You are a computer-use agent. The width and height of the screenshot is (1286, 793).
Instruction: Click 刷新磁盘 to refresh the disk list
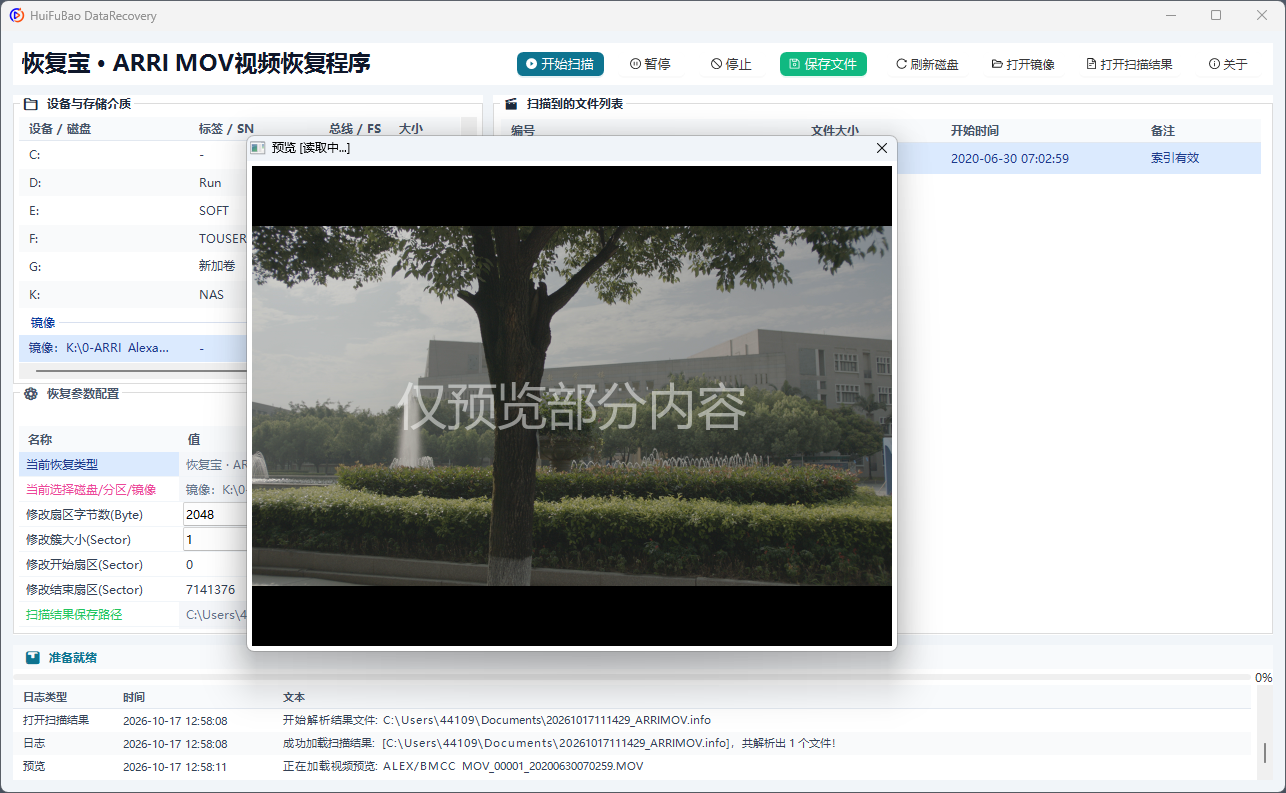(927, 64)
